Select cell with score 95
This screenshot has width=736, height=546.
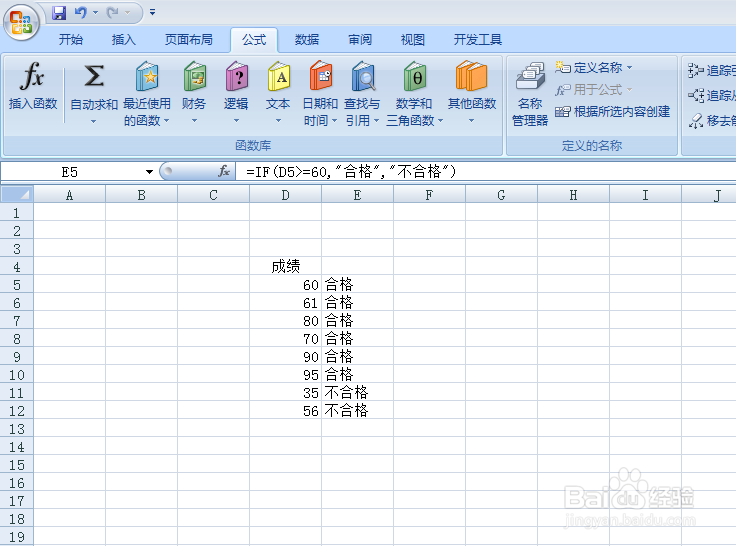285,375
